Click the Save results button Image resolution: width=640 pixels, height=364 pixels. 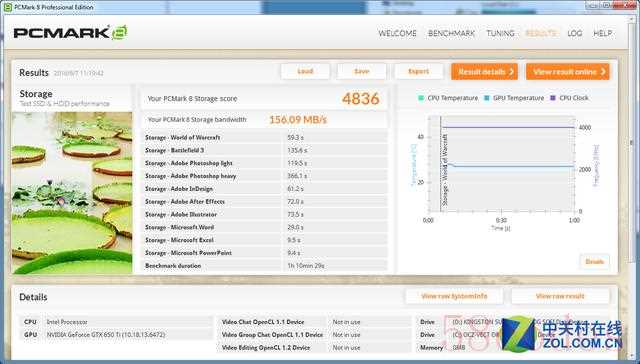(x=362, y=71)
